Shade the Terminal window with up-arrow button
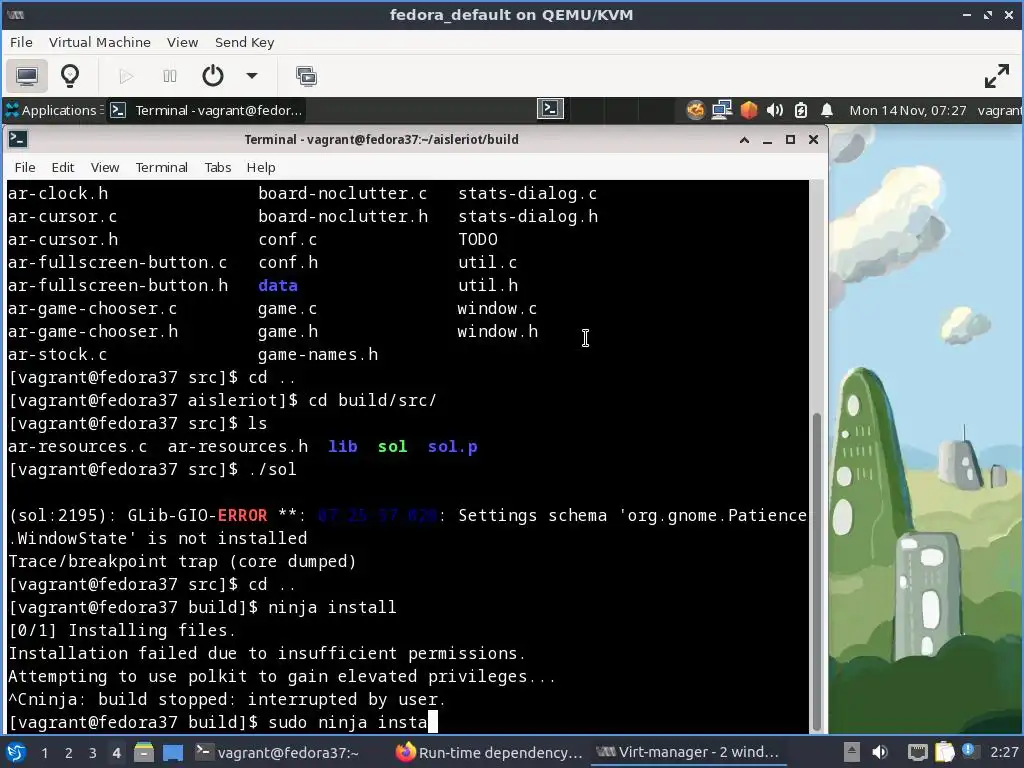This screenshot has width=1024, height=768. [x=744, y=140]
